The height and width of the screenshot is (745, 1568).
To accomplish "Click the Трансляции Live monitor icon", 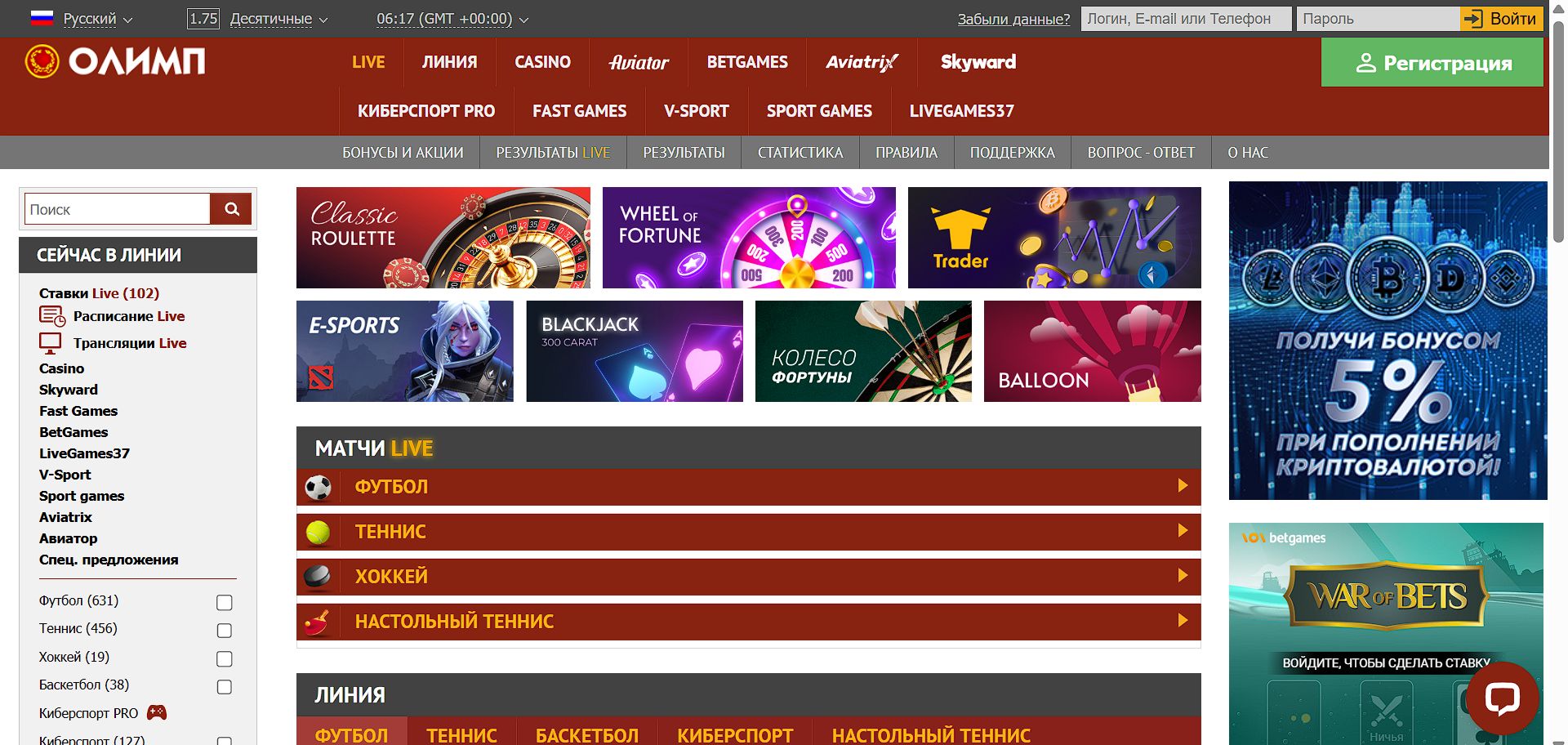I will 49,342.
